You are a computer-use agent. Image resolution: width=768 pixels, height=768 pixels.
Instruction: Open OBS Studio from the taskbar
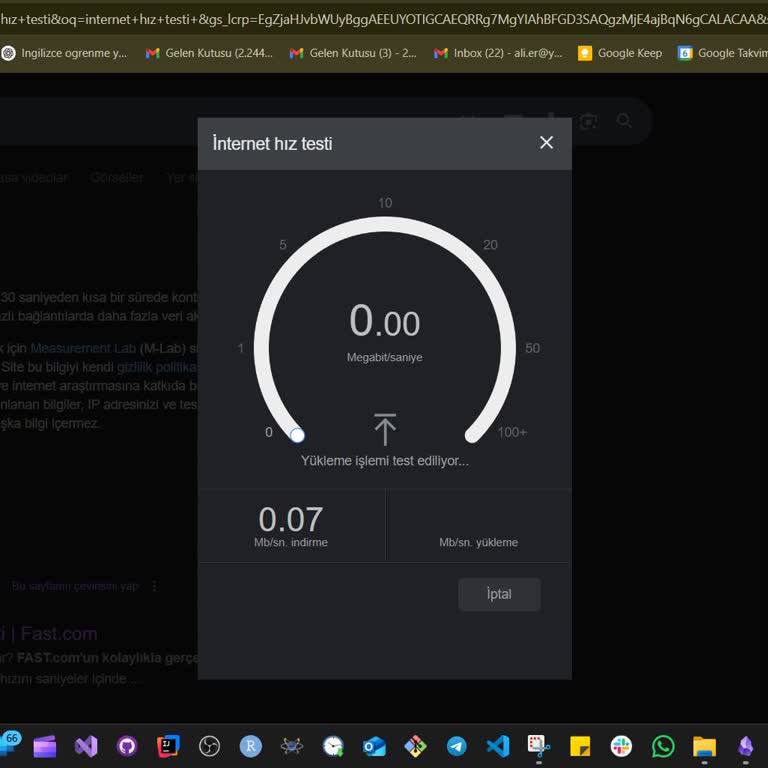[210, 746]
